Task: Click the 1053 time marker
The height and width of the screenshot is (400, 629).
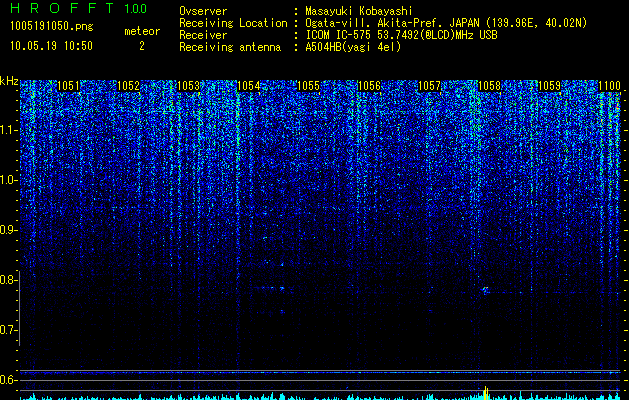Action: [188, 86]
